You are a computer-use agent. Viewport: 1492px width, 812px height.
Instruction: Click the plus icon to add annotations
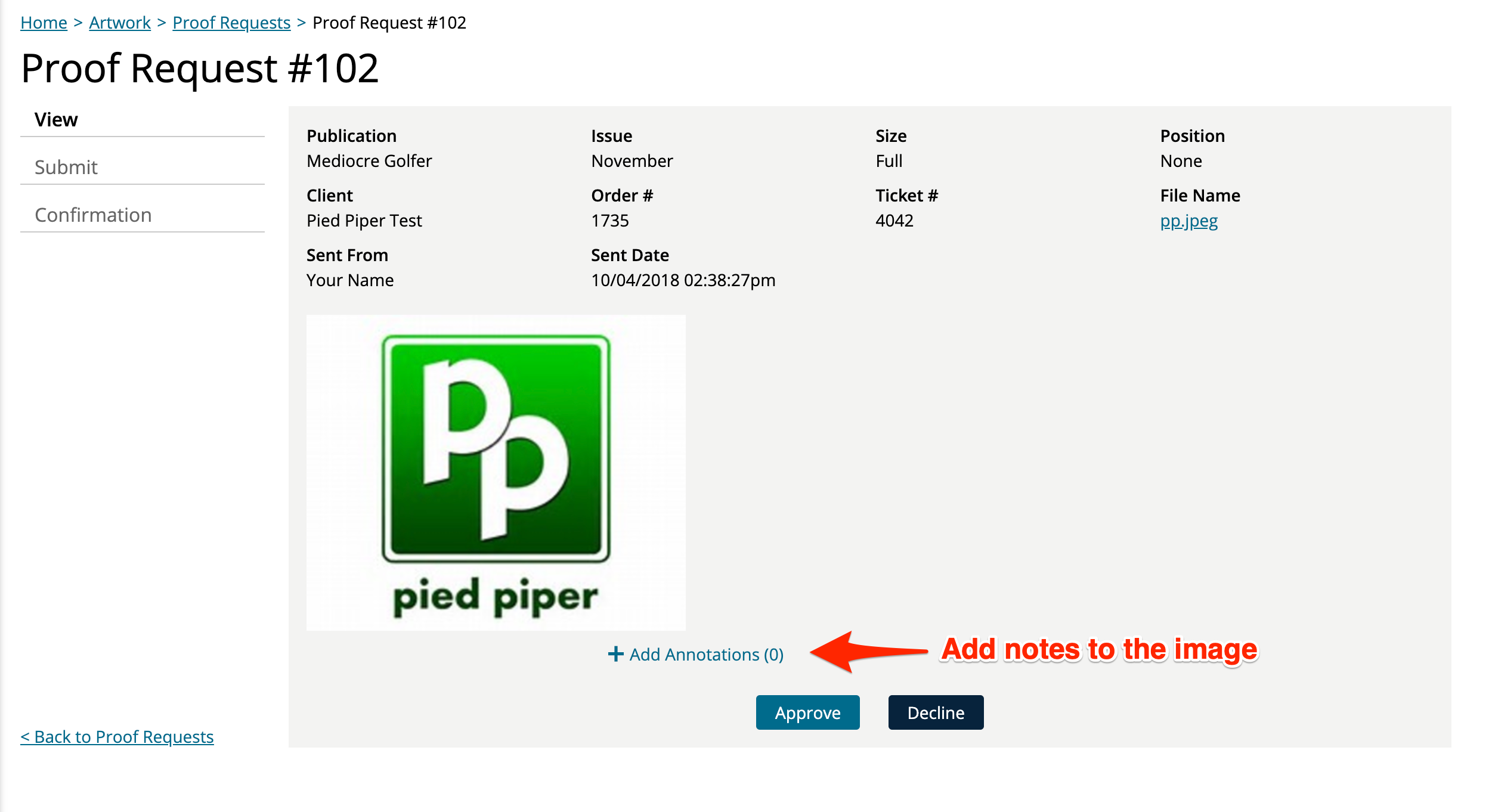(x=615, y=654)
